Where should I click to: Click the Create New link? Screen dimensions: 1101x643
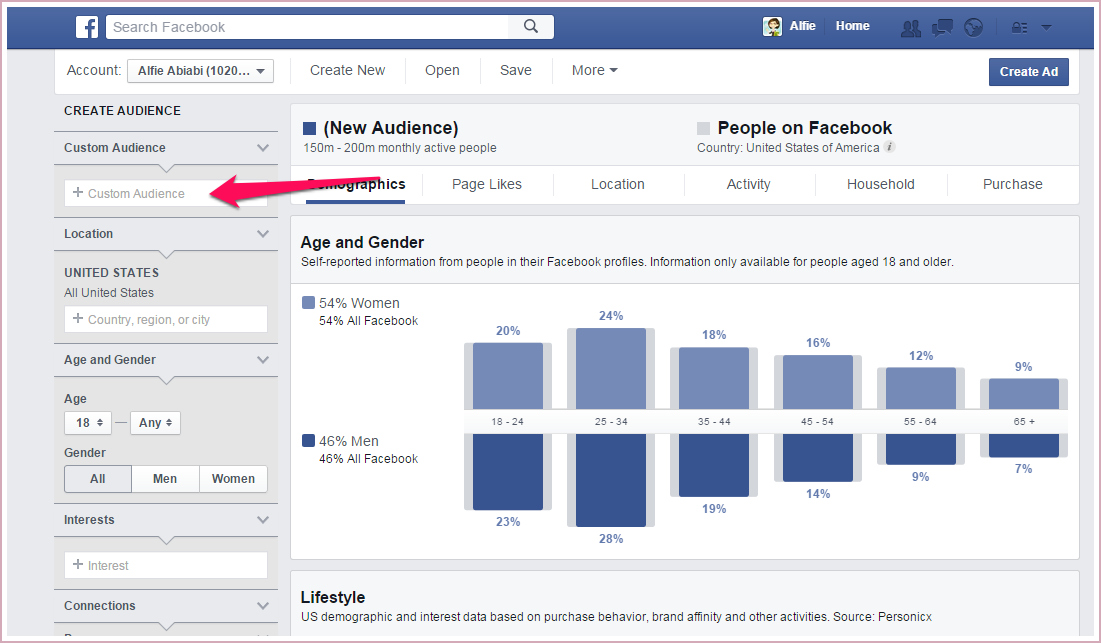click(347, 71)
